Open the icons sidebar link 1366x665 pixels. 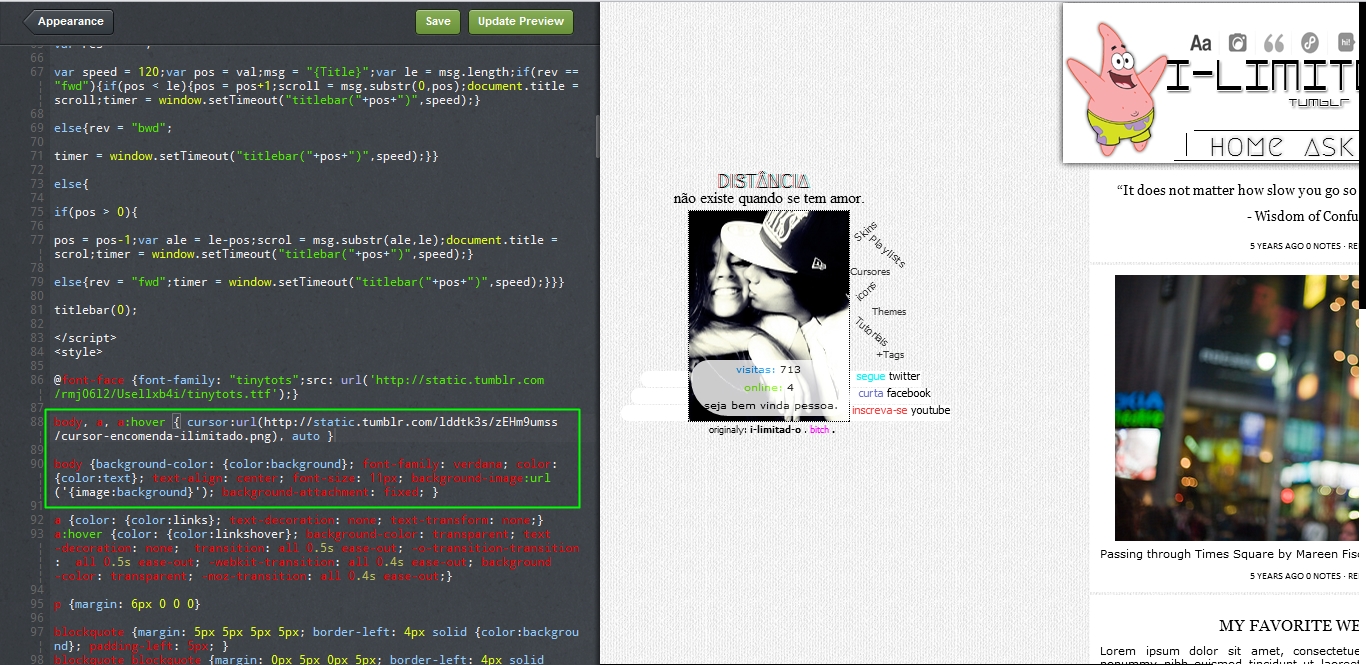tap(866, 292)
